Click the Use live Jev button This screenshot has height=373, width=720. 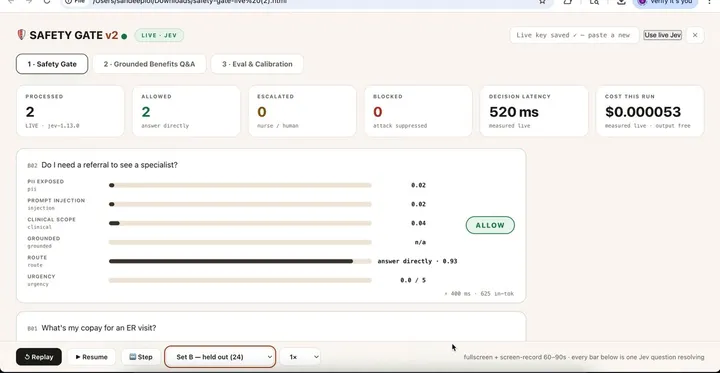[663, 35]
